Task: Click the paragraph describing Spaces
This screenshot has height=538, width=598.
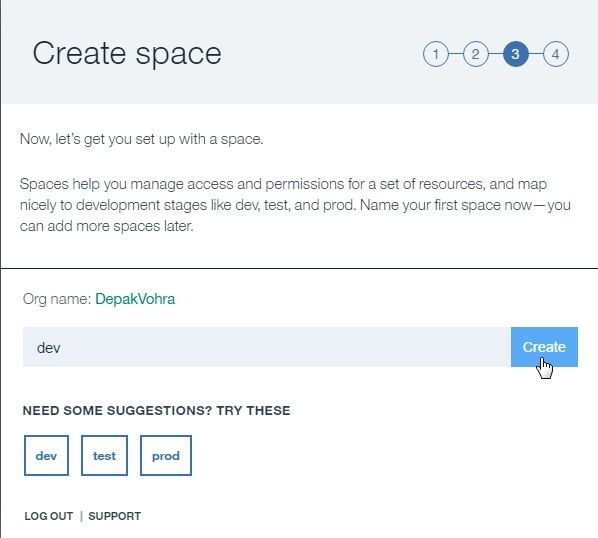Action: click(295, 205)
